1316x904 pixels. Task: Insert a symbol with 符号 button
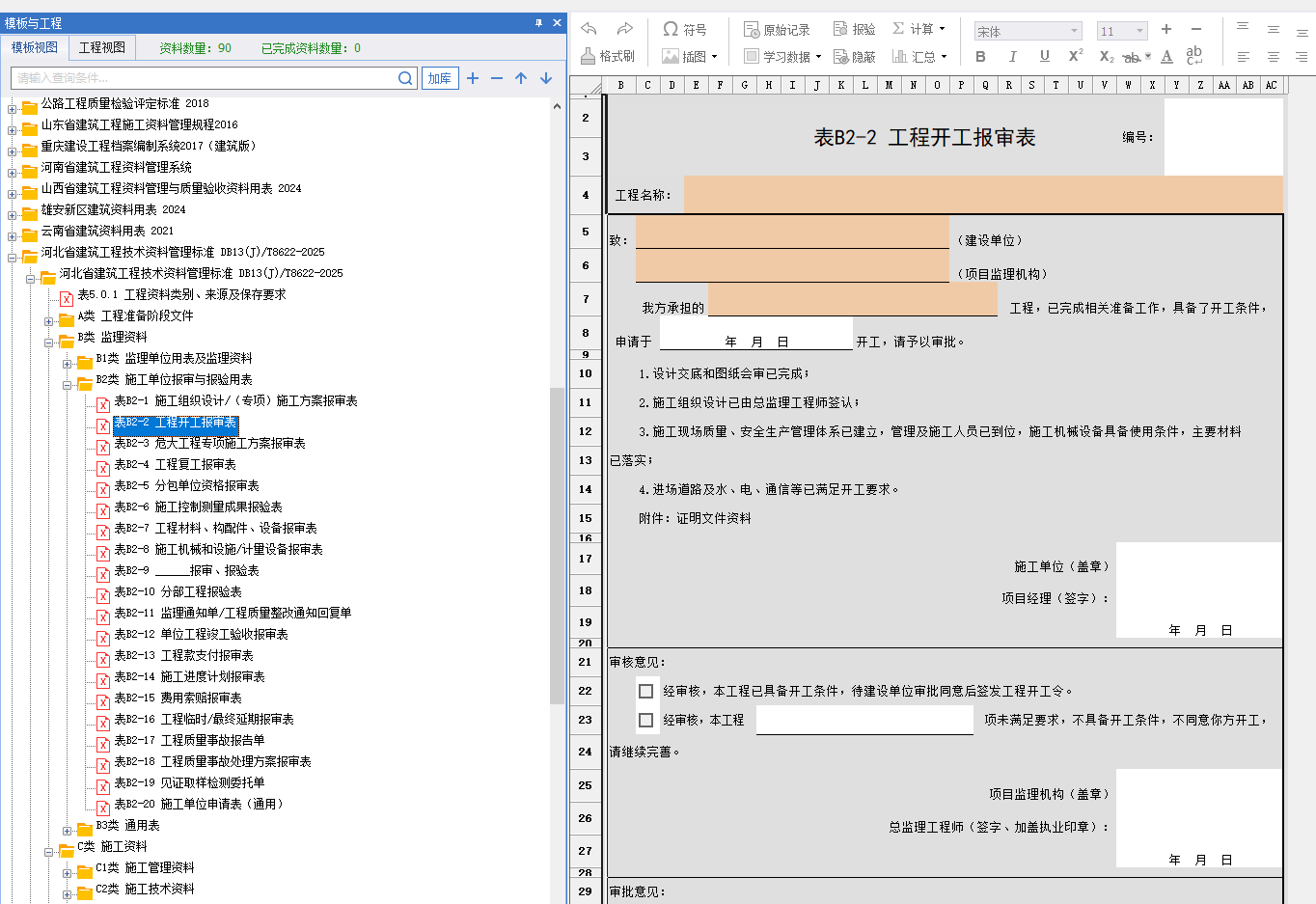[x=684, y=29]
